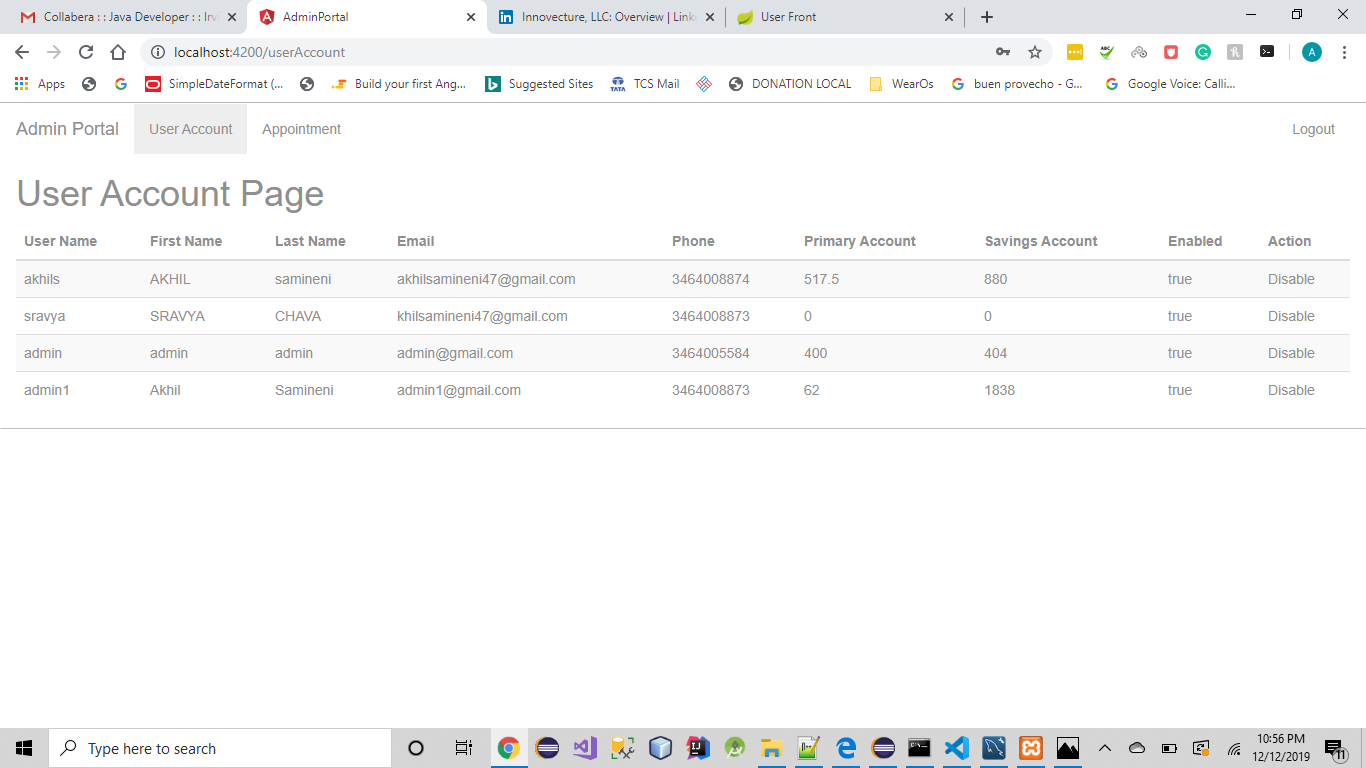Click the Chrome profile avatar circle
Viewport: 1366px width, 768px height.
click(1311, 52)
